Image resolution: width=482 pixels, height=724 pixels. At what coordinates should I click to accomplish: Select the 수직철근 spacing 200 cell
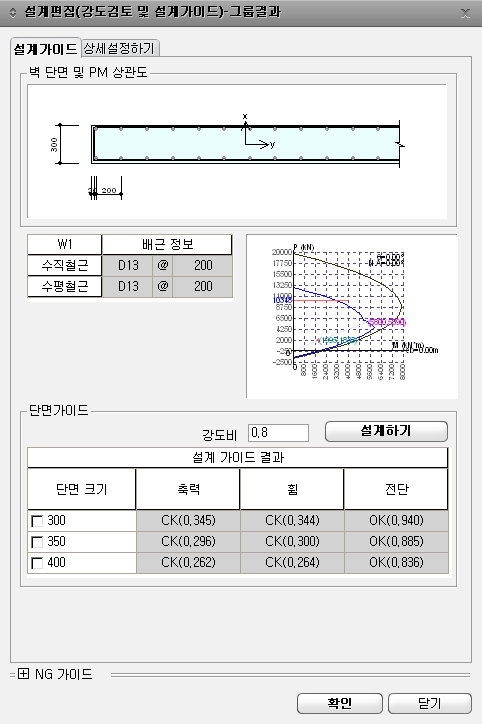click(x=203, y=265)
